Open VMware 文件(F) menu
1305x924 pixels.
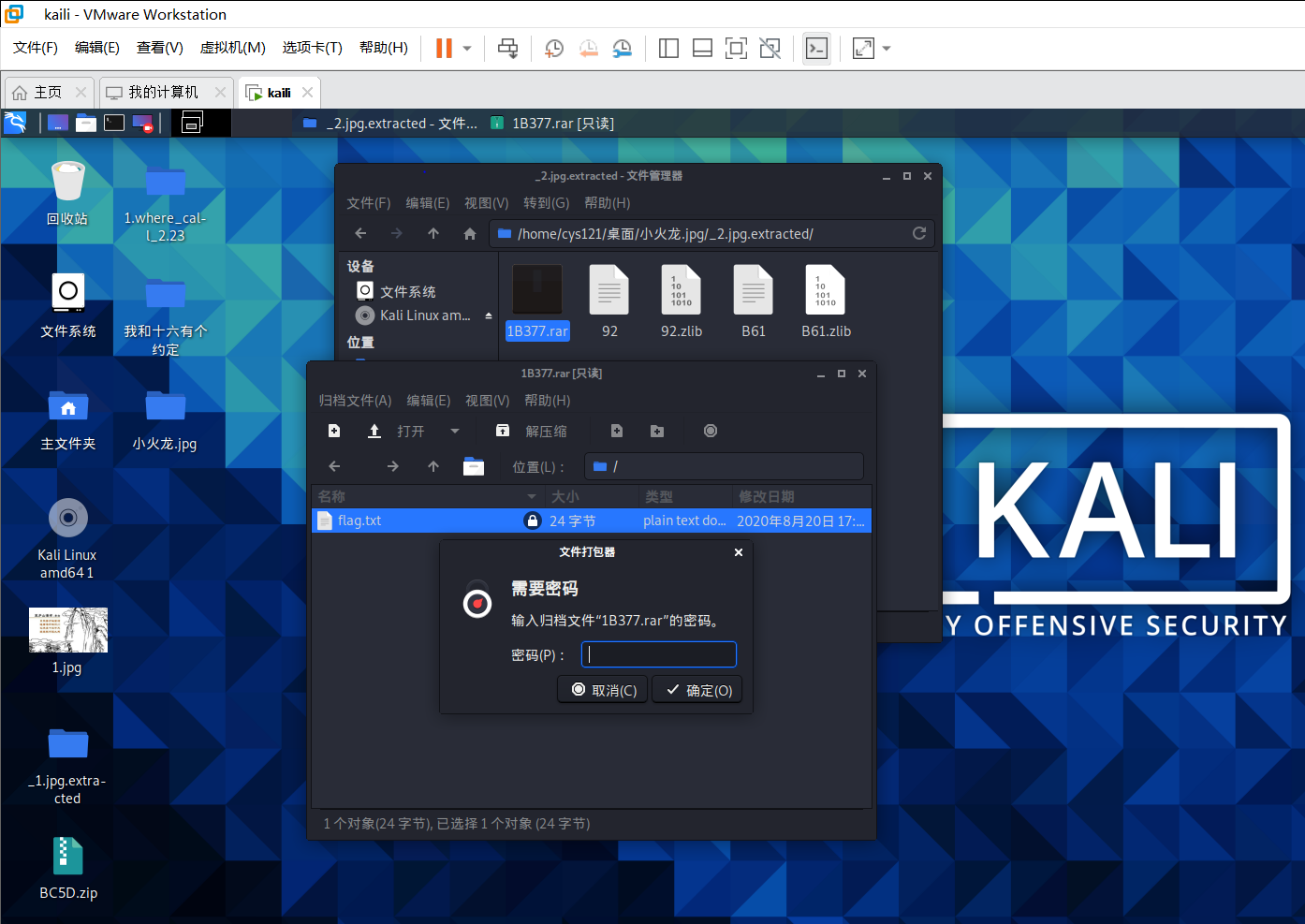pos(36,48)
